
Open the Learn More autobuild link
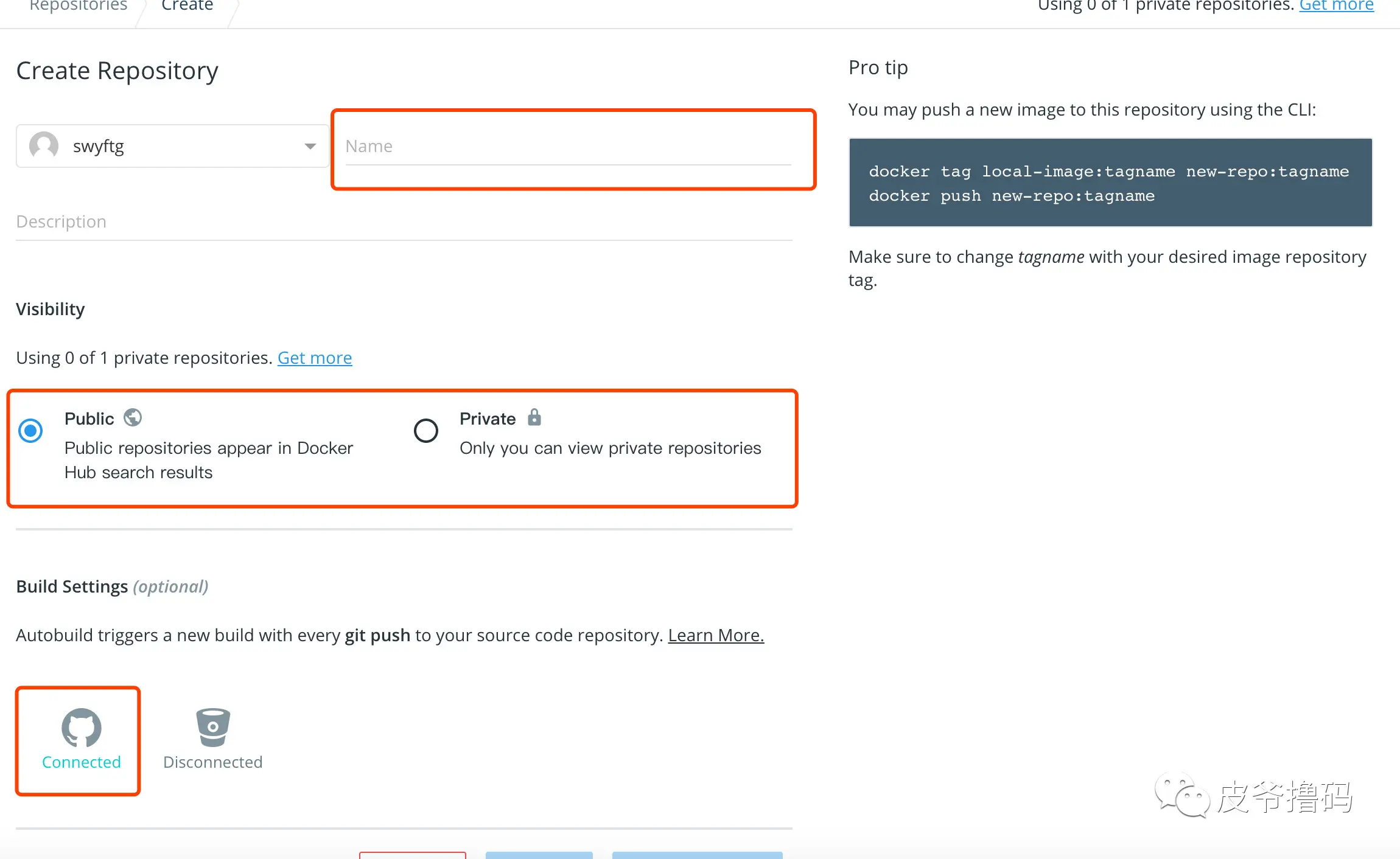(716, 635)
